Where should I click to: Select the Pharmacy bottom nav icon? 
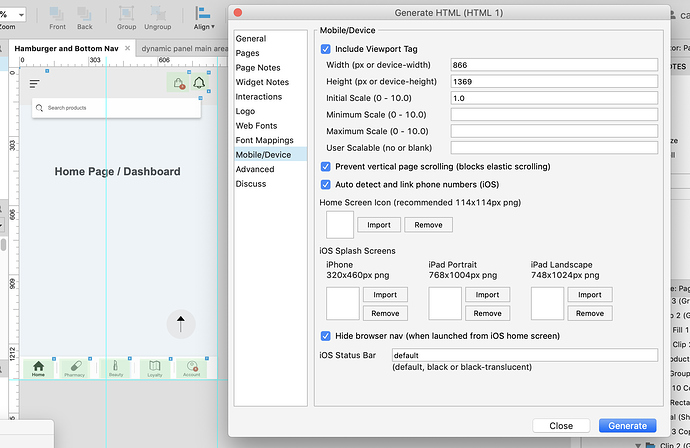point(74,368)
